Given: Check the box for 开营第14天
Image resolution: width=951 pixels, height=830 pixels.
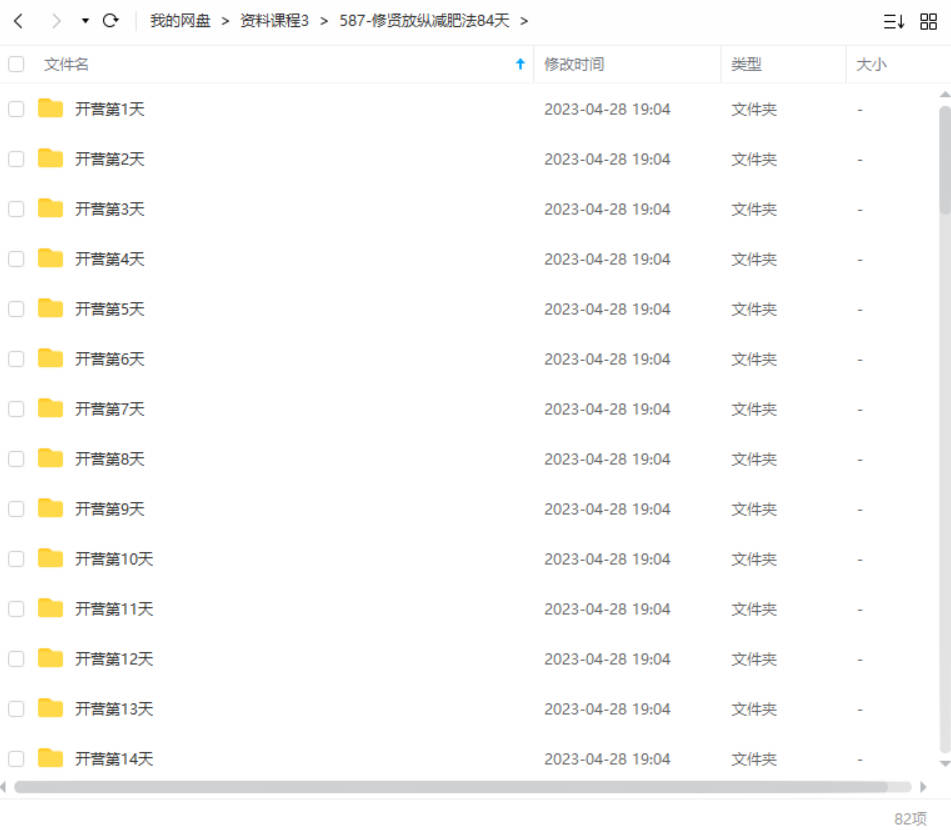Looking at the screenshot, I should (16, 758).
